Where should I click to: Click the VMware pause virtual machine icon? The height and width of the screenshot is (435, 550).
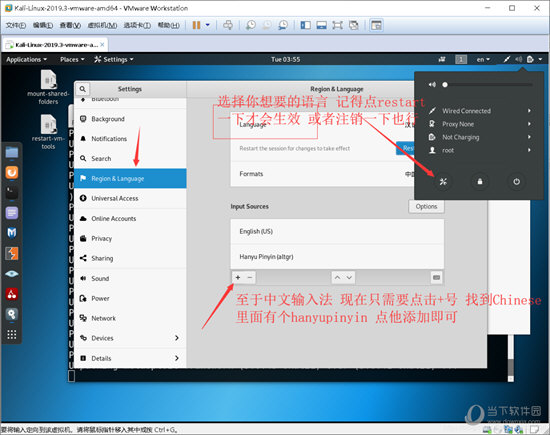pos(196,25)
